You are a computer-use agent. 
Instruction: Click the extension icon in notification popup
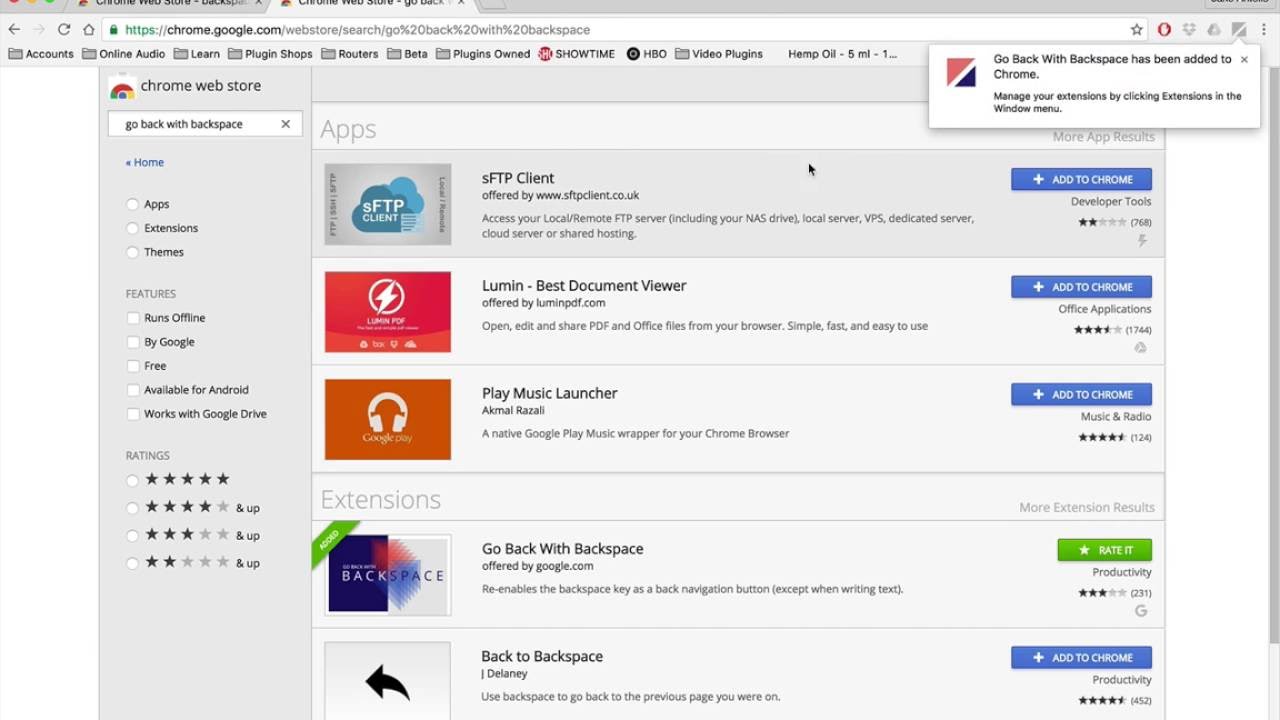point(961,72)
